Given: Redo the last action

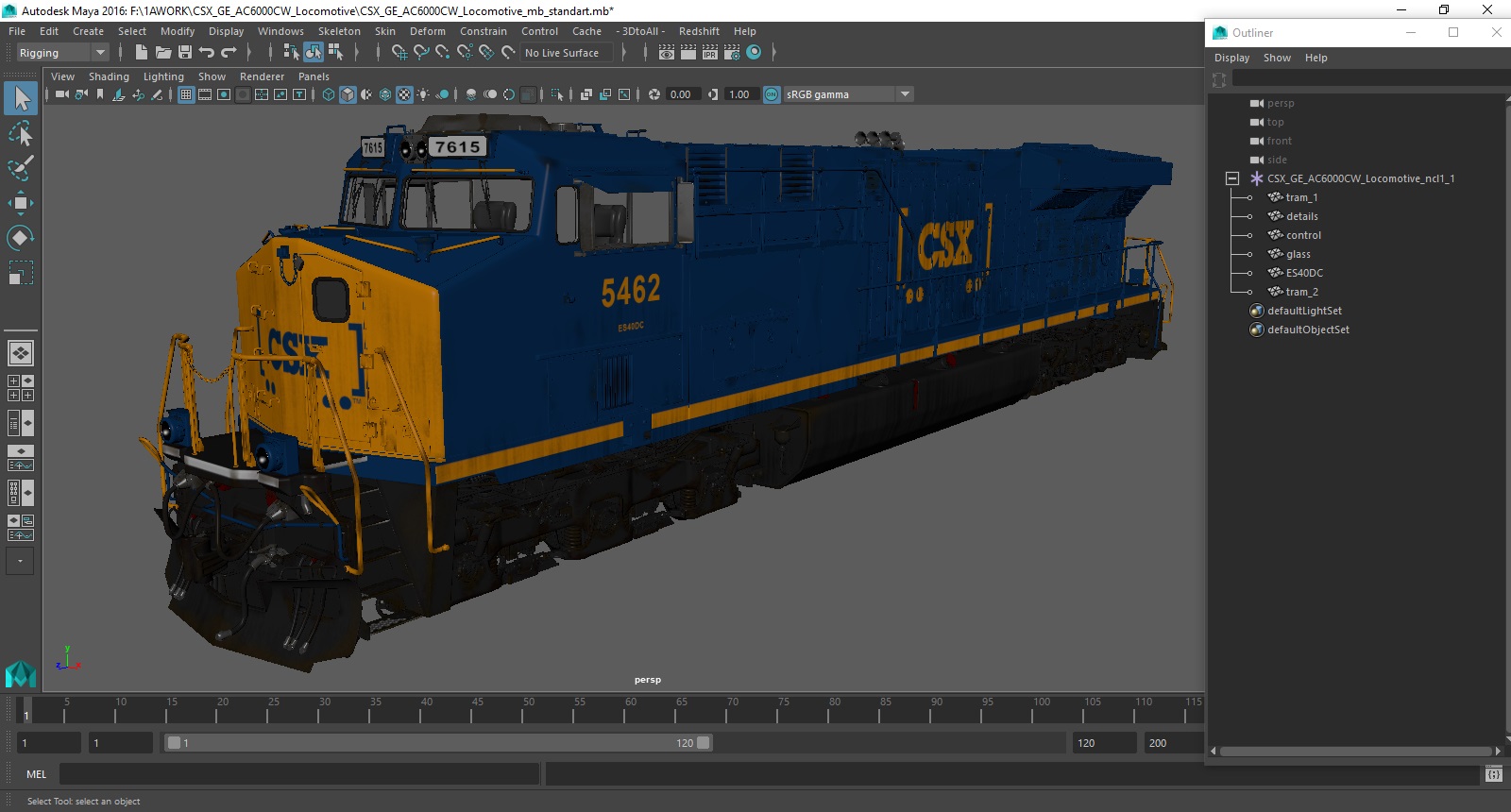Looking at the screenshot, I should 229,53.
